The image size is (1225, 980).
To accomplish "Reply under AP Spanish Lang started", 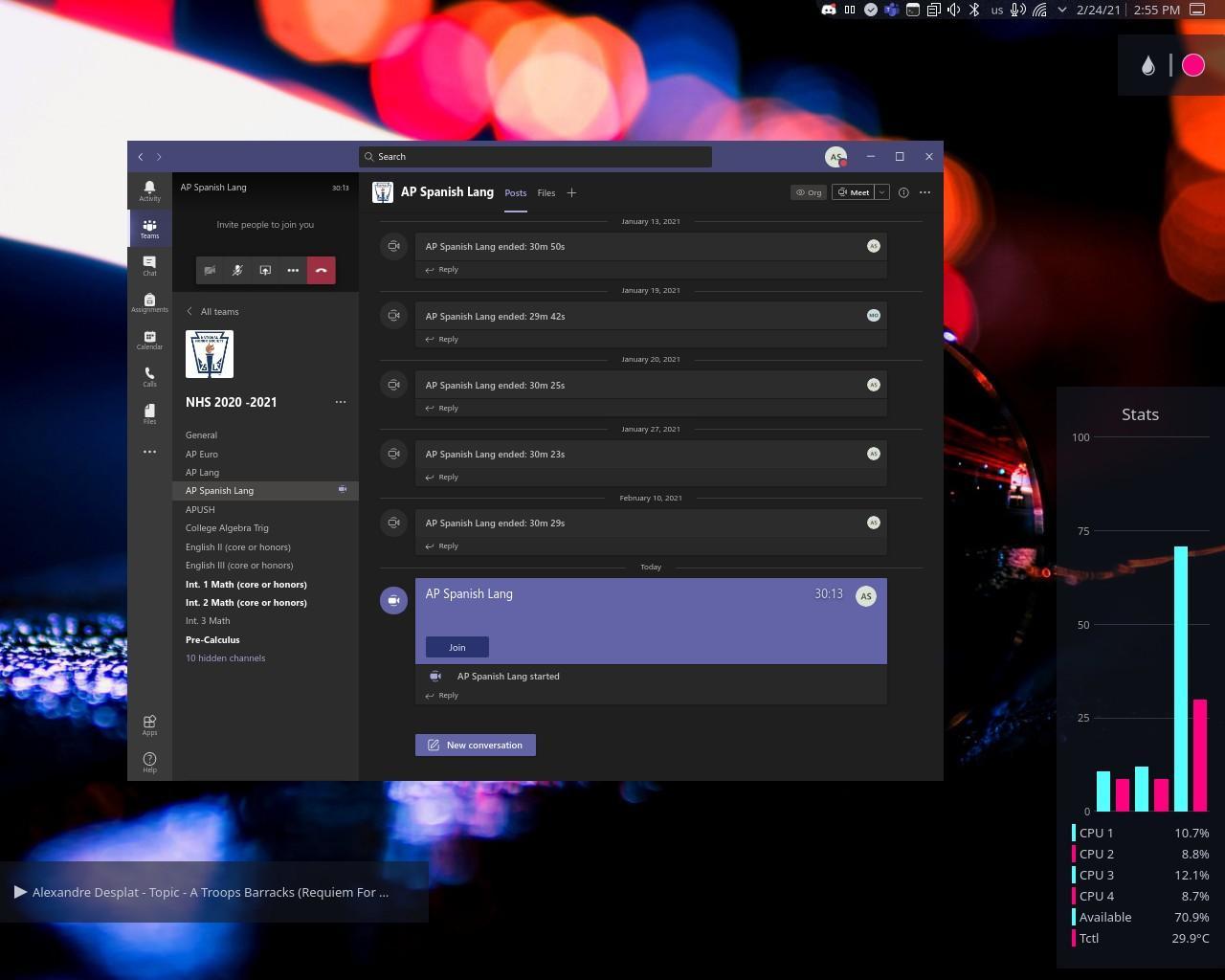I will point(441,696).
